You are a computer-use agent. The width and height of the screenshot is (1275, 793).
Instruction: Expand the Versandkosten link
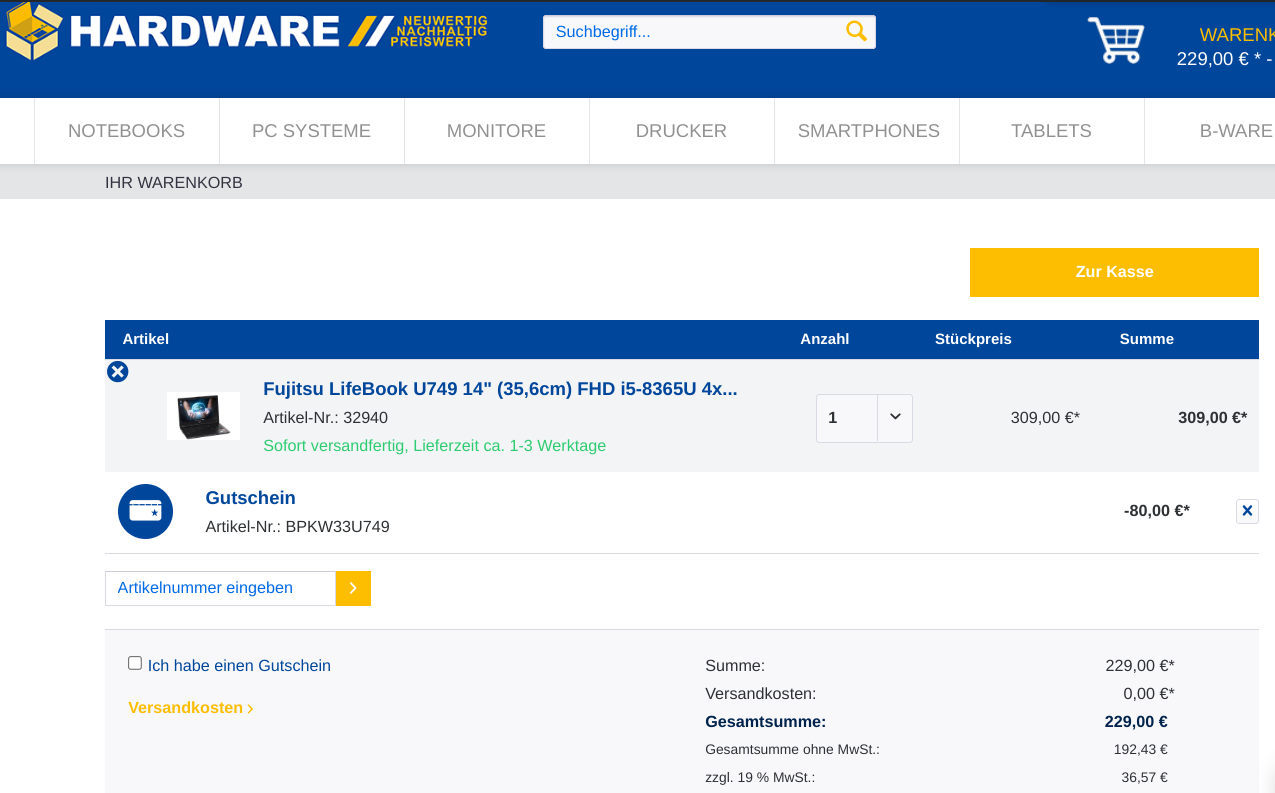coord(191,708)
